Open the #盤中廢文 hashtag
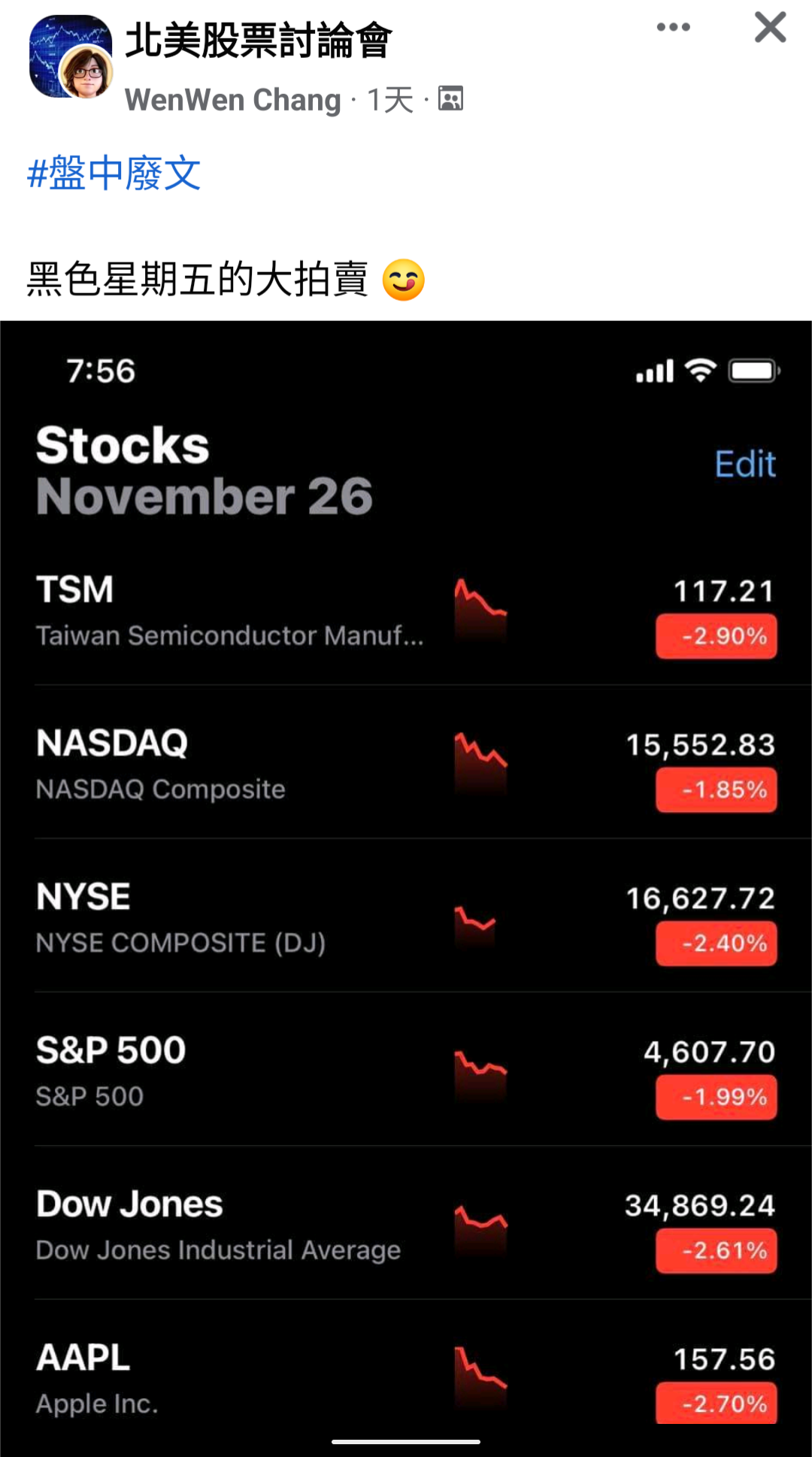 click(114, 174)
